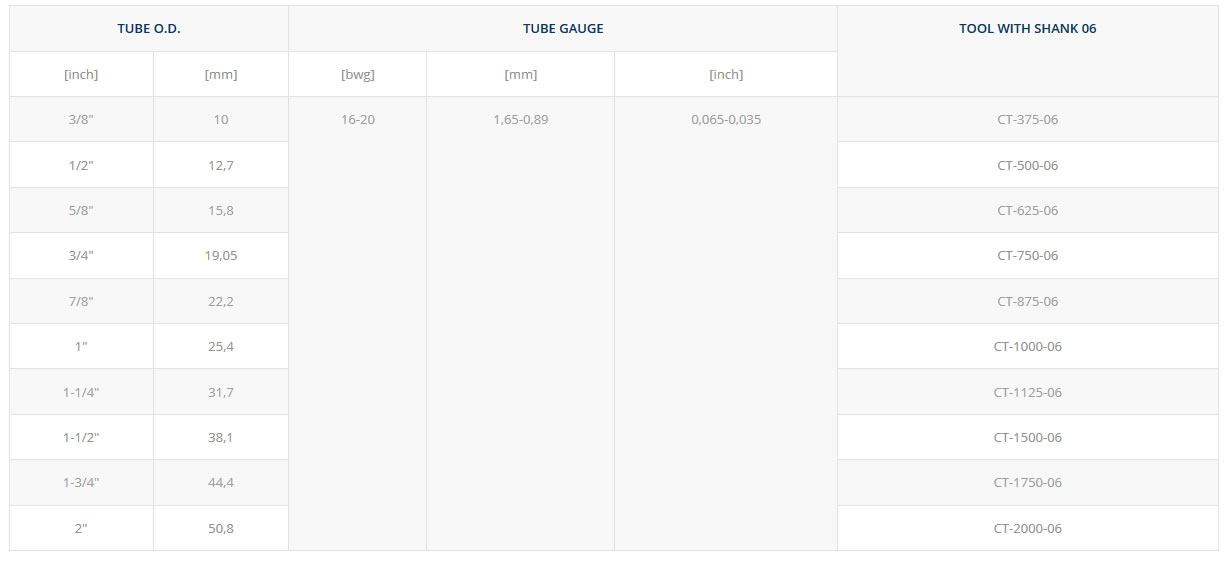1228x562 pixels.
Task: Click the TUBE GAUGE column header
Action: point(563,28)
